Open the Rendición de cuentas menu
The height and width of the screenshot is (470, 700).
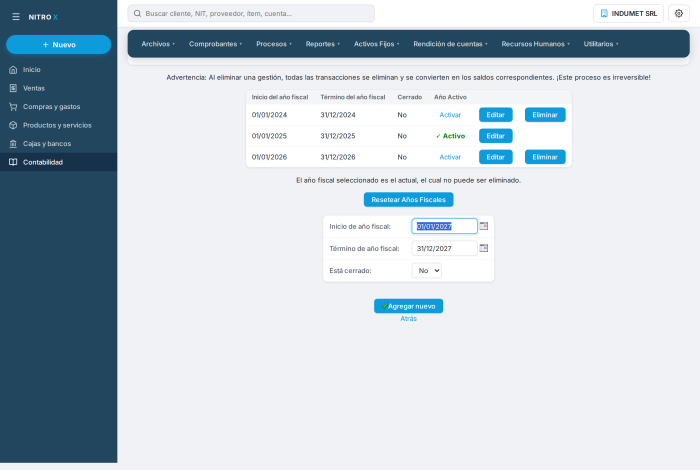click(x=450, y=44)
